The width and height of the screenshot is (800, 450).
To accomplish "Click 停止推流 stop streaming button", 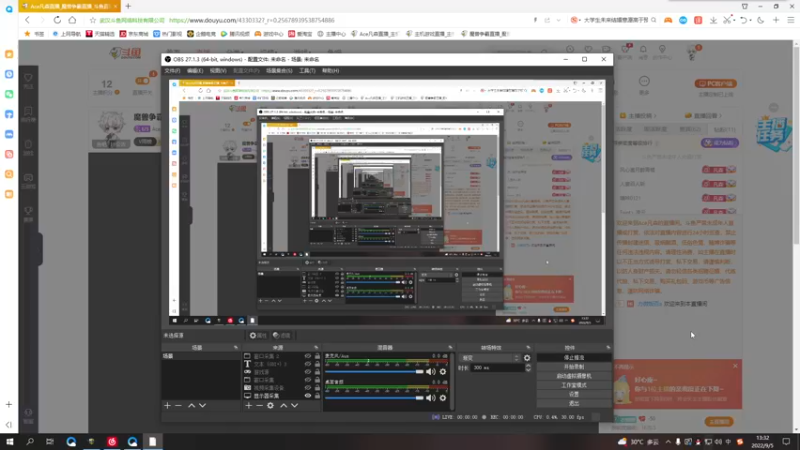I will click(x=574, y=358).
